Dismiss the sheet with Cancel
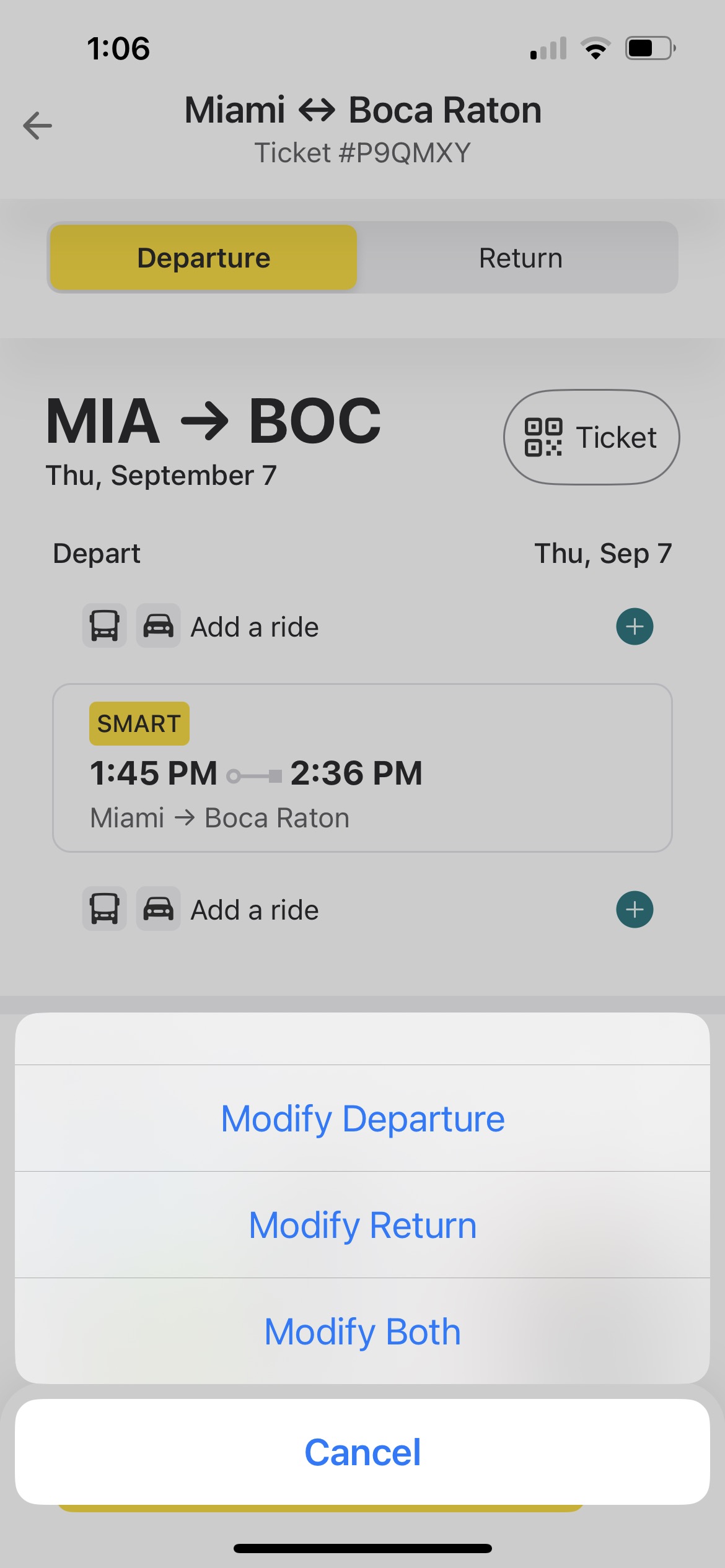This screenshot has height=1568, width=725. pyautogui.click(x=362, y=1452)
